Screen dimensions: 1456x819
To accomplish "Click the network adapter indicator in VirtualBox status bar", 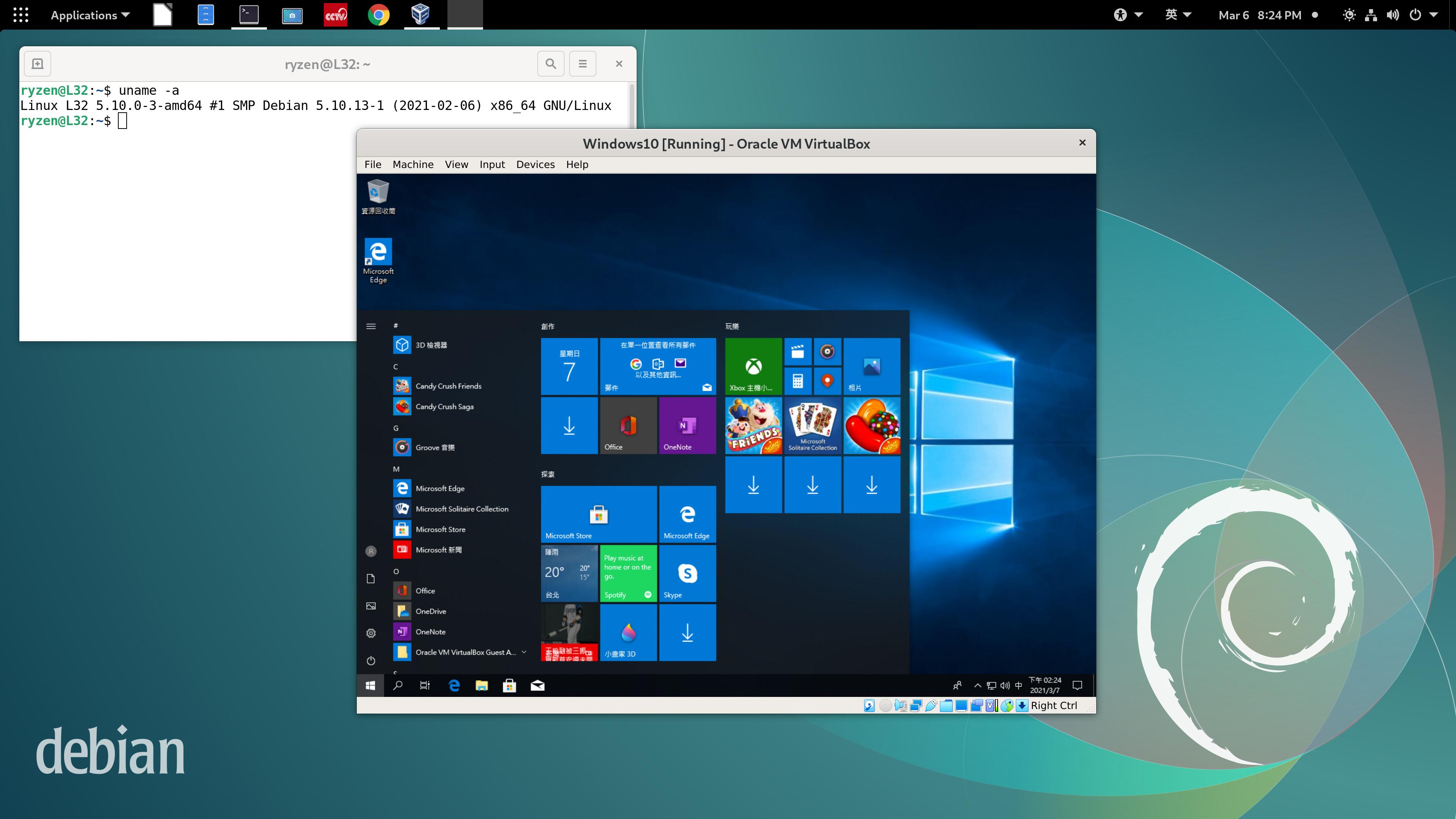I will 916,705.
